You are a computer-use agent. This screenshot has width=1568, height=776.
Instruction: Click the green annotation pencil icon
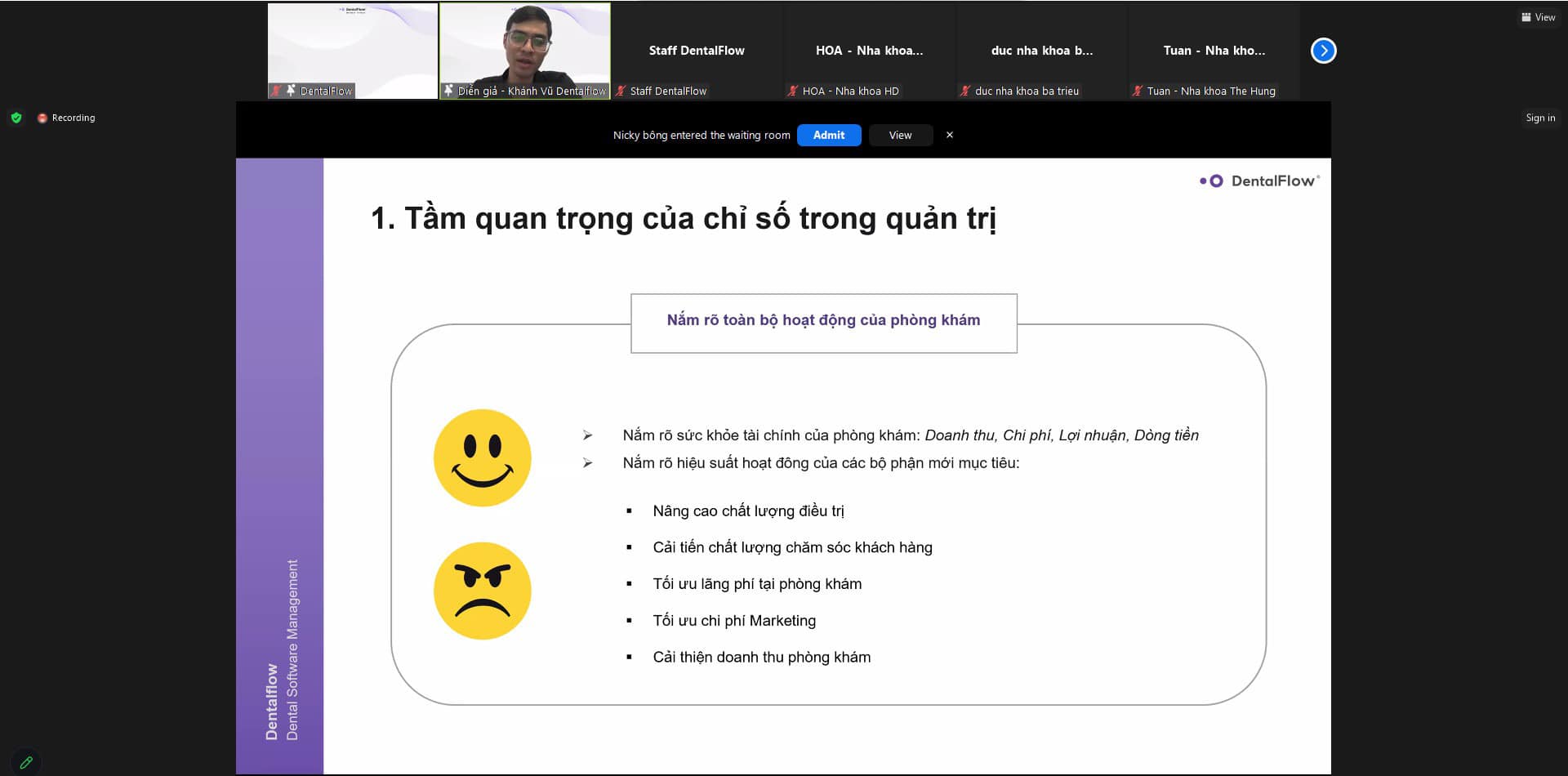(x=26, y=762)
